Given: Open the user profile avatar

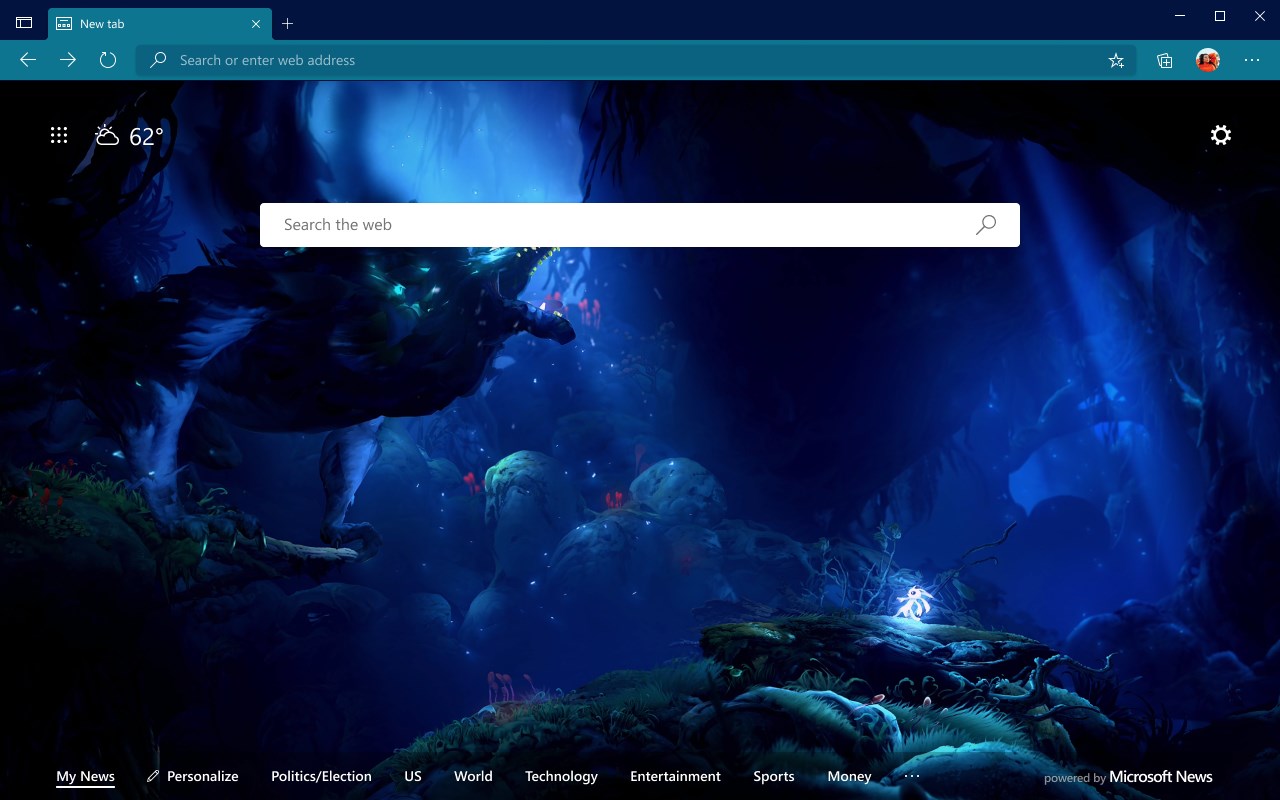Looking at the screenshot, I should (1208, 60).
